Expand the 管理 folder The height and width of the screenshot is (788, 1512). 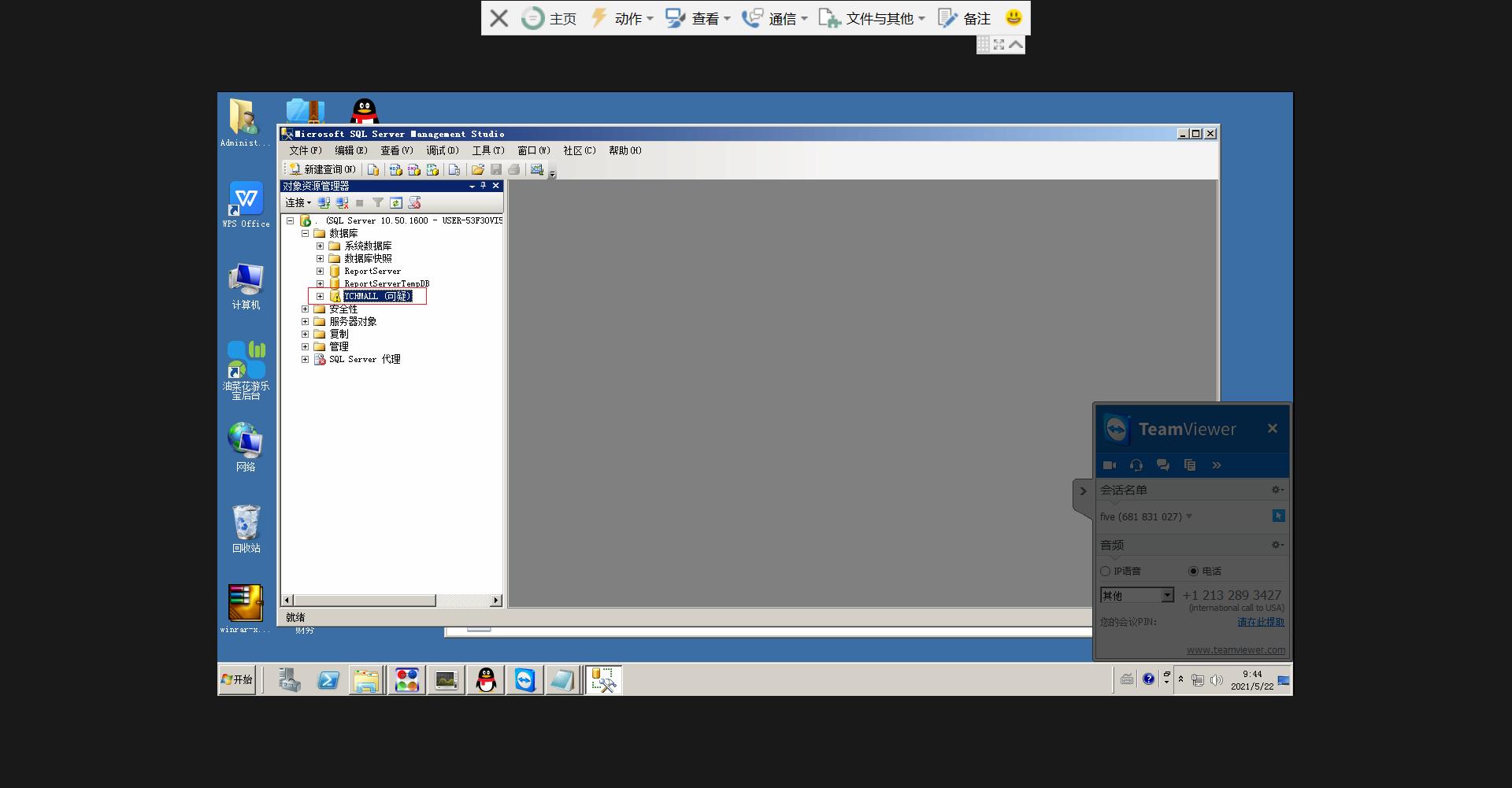(x=305, y=347)
